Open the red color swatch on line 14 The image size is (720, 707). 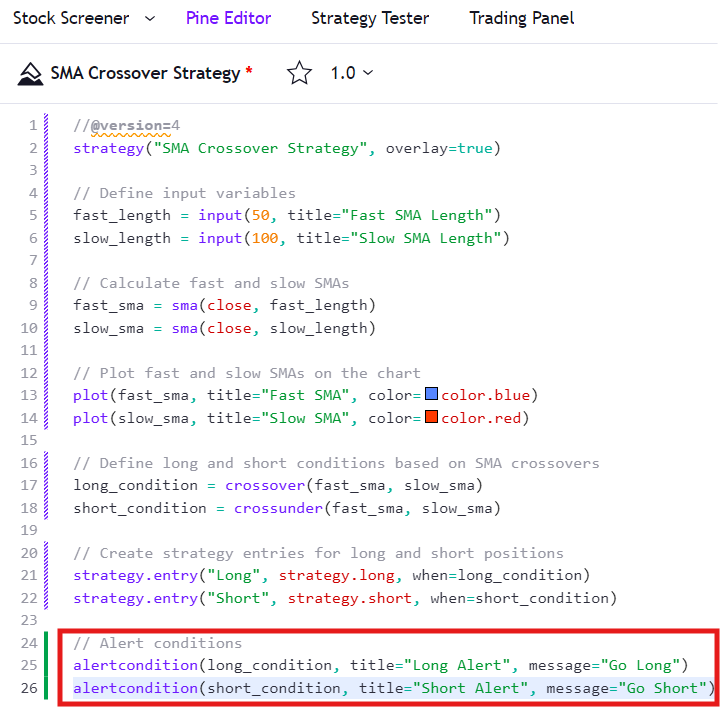click(431, 417)
